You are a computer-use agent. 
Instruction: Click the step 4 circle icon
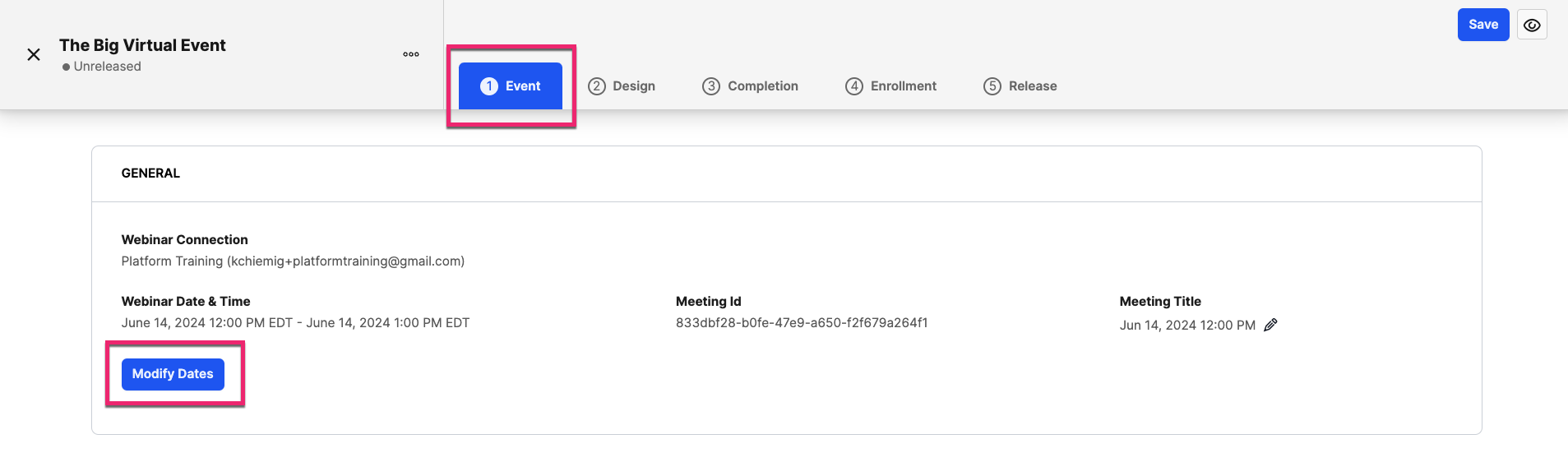(x=854, y=86)
